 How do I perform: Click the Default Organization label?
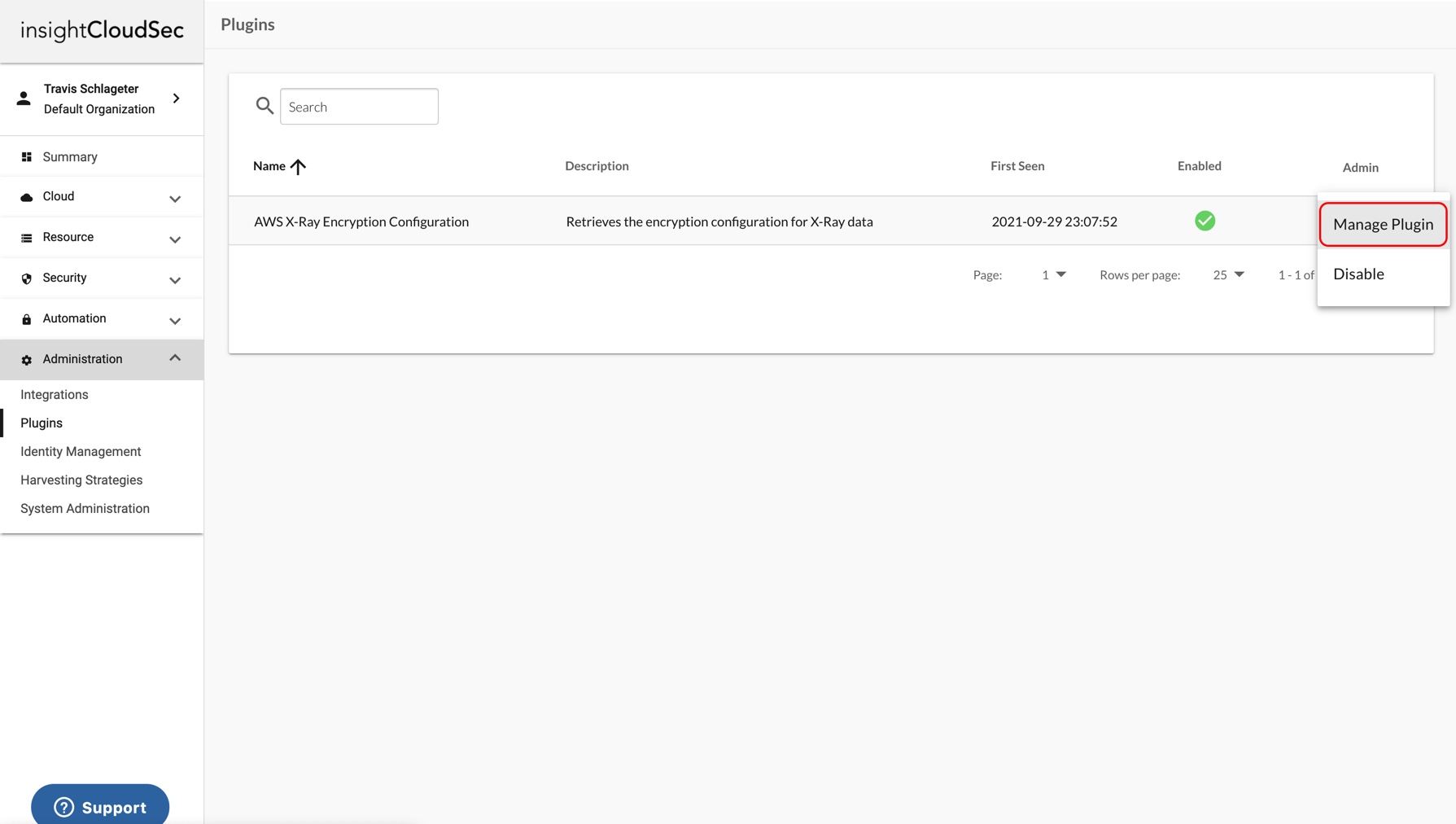point(99,109)
